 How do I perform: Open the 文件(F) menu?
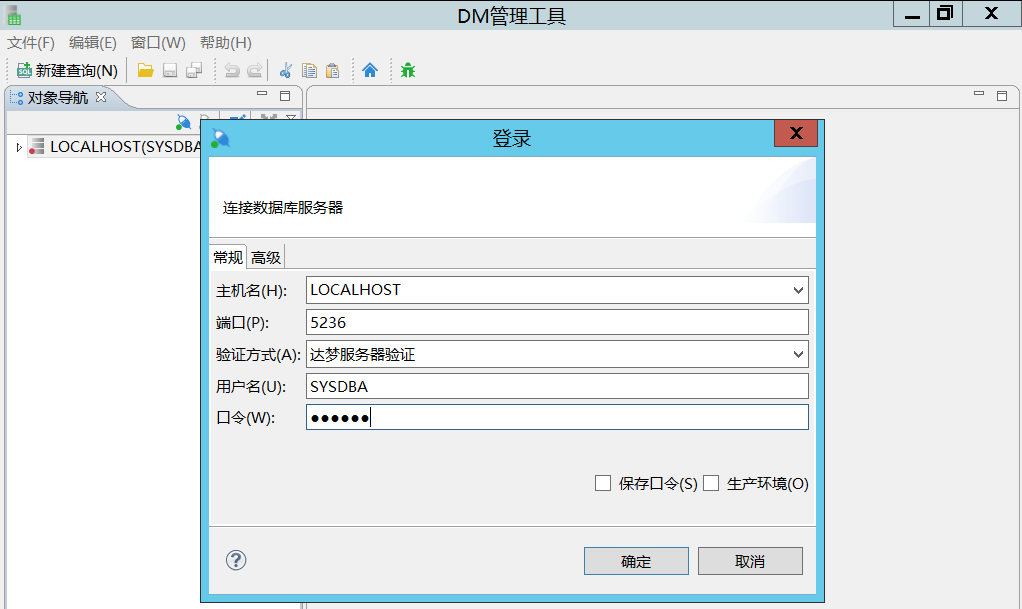coord(31,43)
